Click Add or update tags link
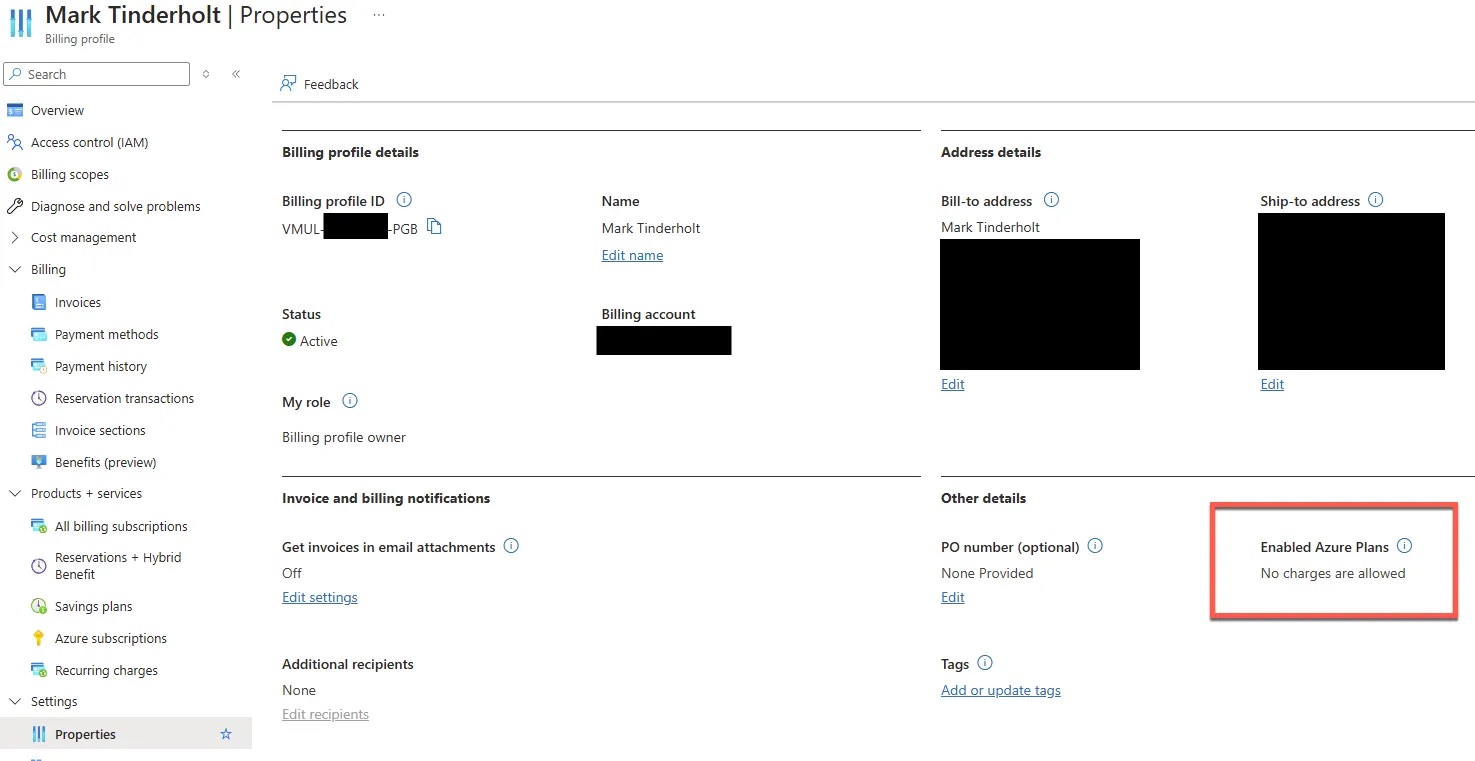 click(1001, 690)
